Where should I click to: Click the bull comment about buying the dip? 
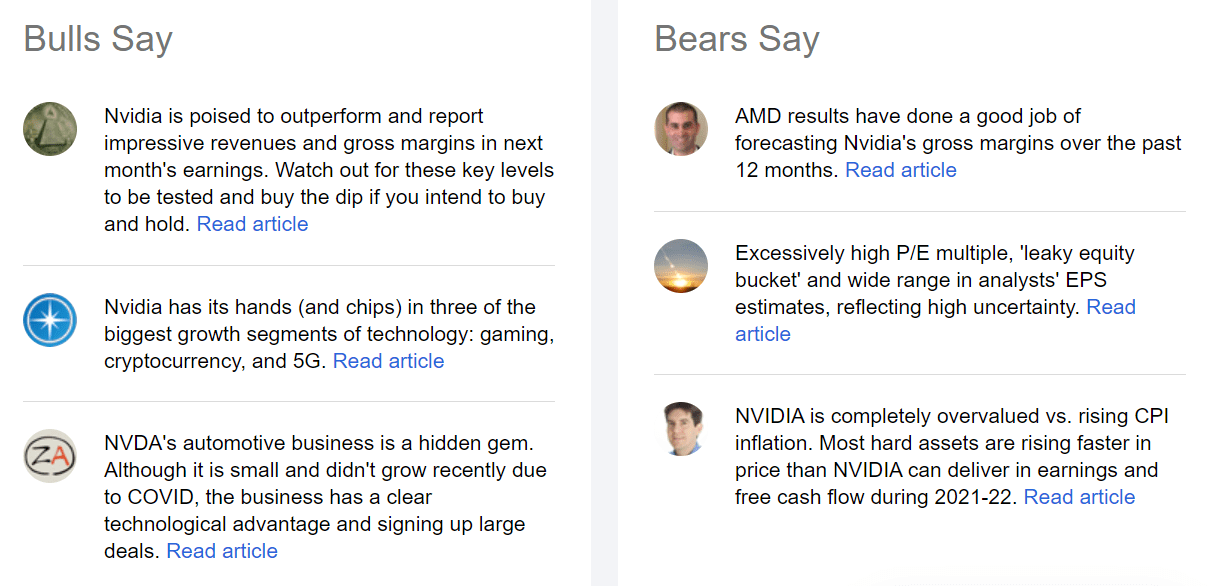pyautogui.click(x=330, y=170)
